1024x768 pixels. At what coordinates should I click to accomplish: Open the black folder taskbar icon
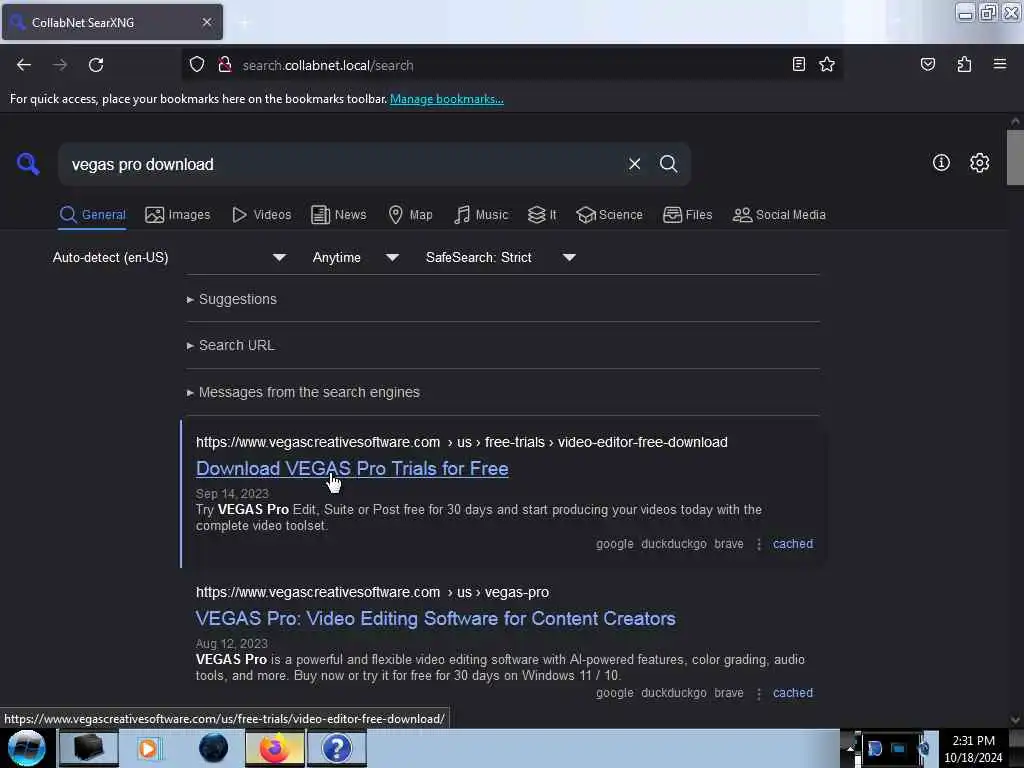[x=89, y=748]
